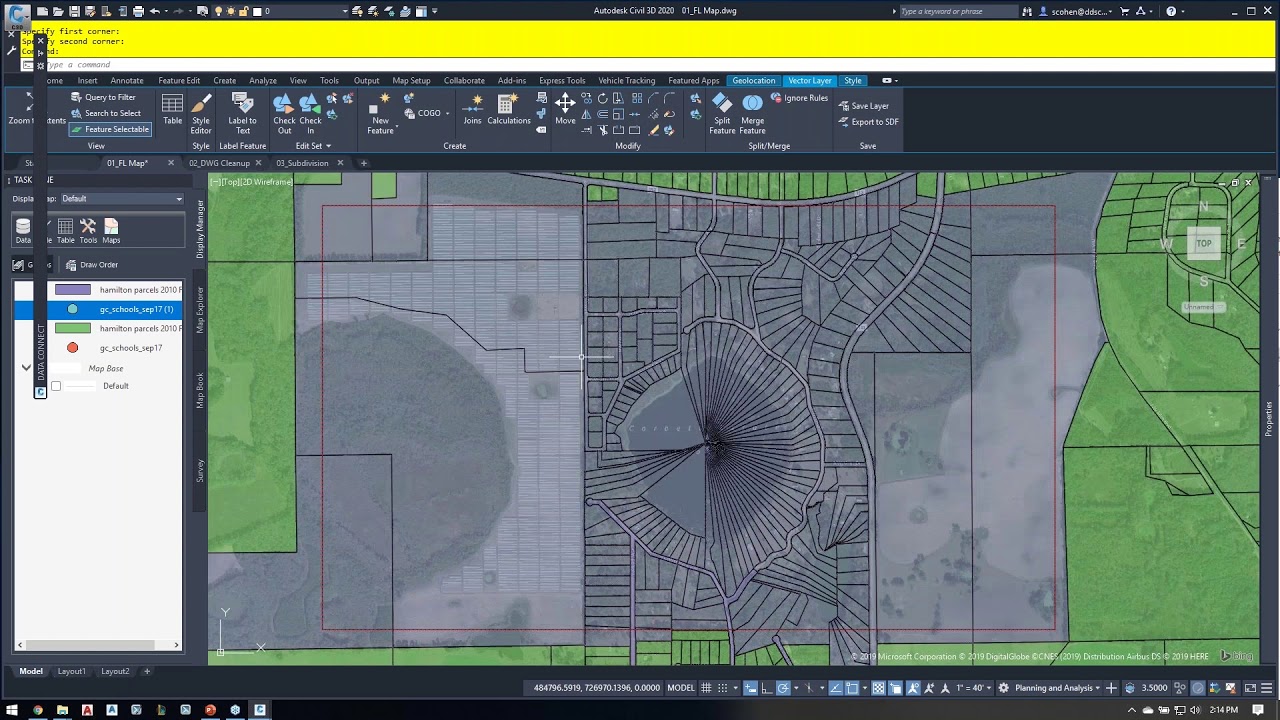The height and width of the screenshot is (720, 1280).
Task: Collapse the Map Base group
Action: pyautogui.click(x=26, y=368)
